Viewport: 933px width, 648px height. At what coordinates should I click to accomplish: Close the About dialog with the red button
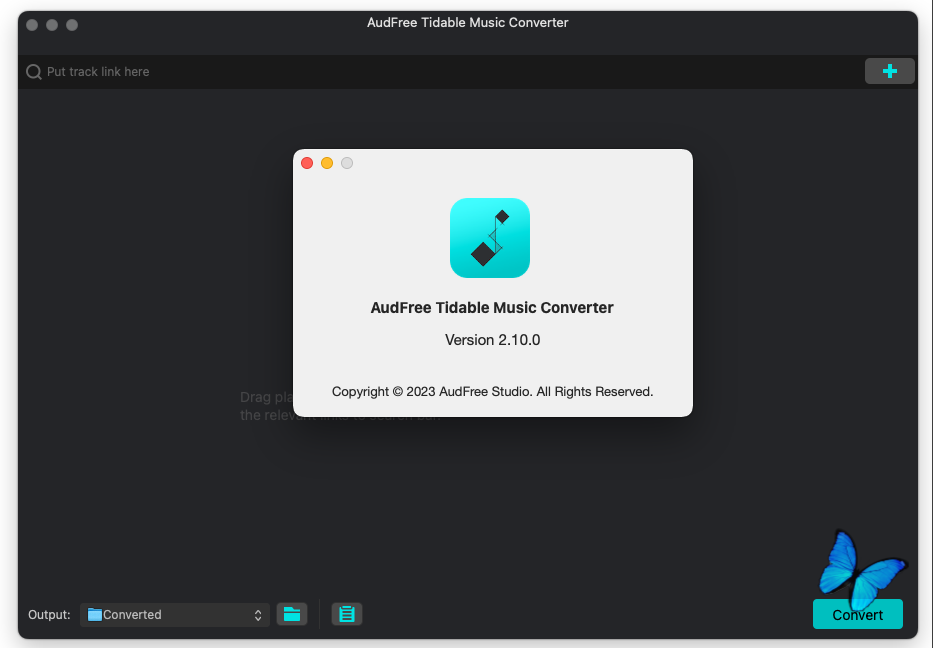pyautogui.click(x=307, y=163)
